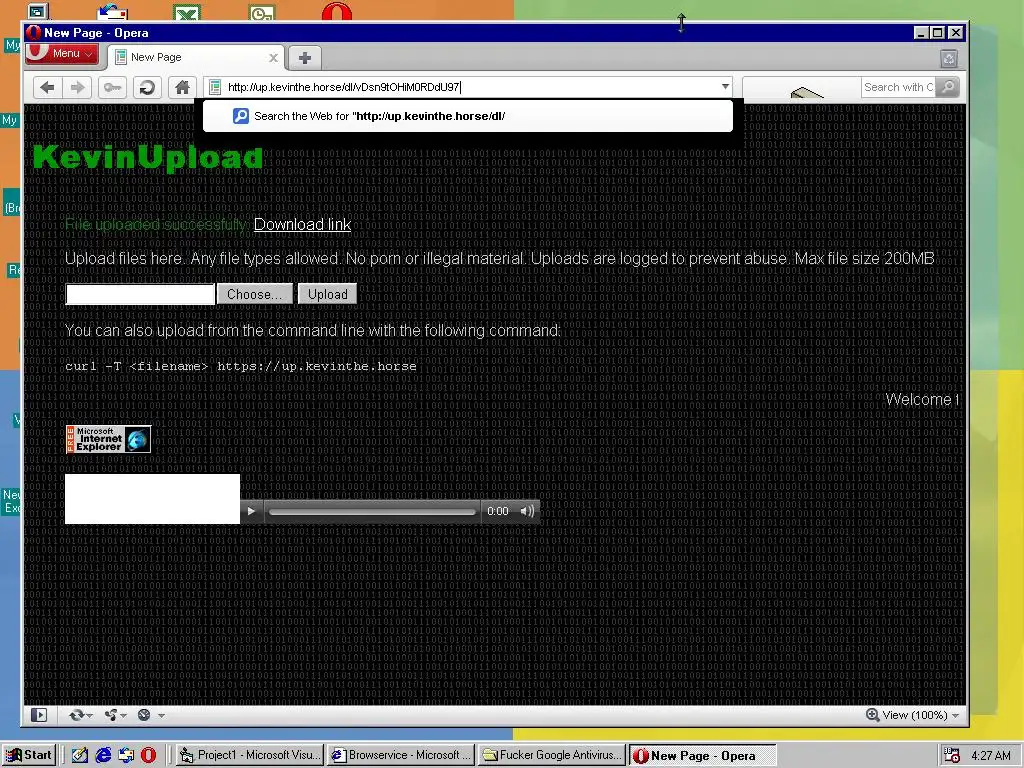Choose the Search the Web suggestion

pos(468,116)
